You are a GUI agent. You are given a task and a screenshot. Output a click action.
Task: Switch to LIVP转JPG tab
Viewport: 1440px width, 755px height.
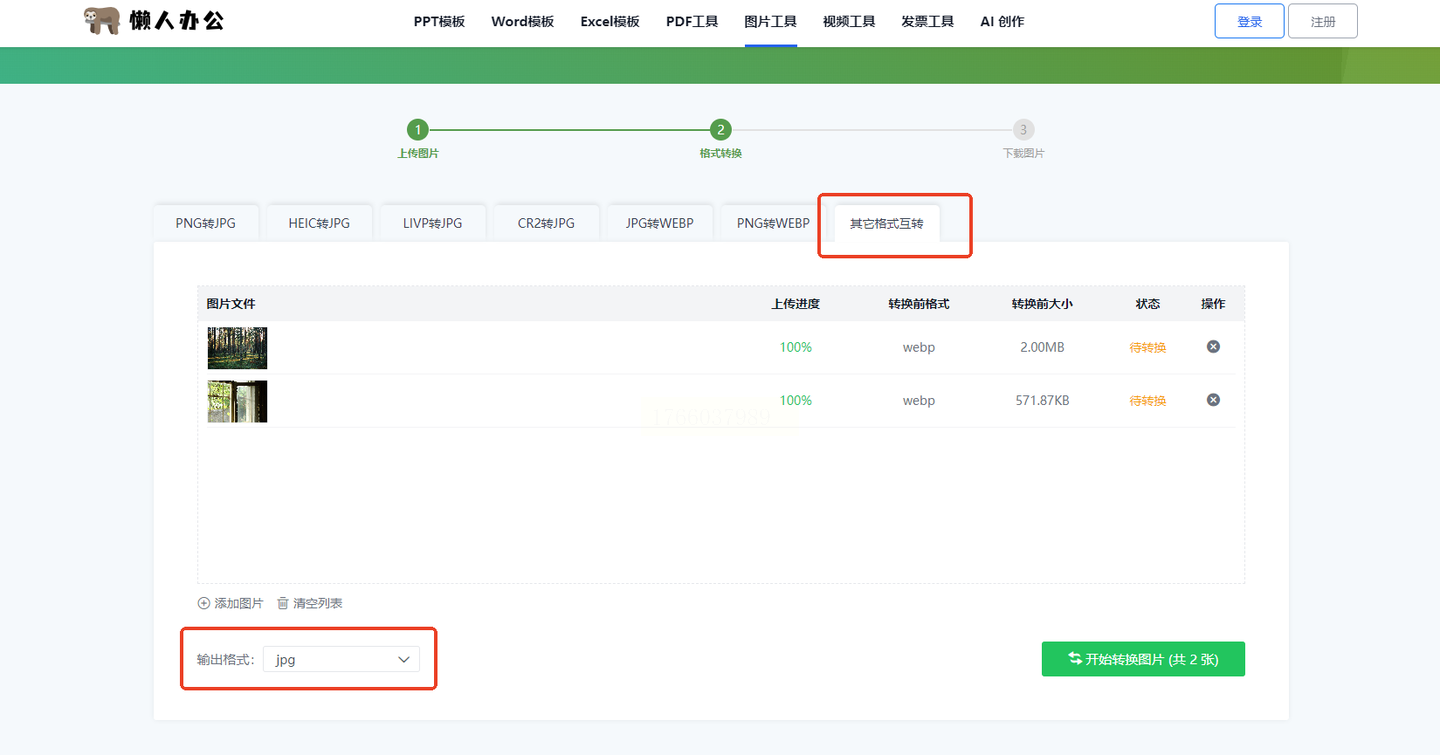[x=433, y=223]
